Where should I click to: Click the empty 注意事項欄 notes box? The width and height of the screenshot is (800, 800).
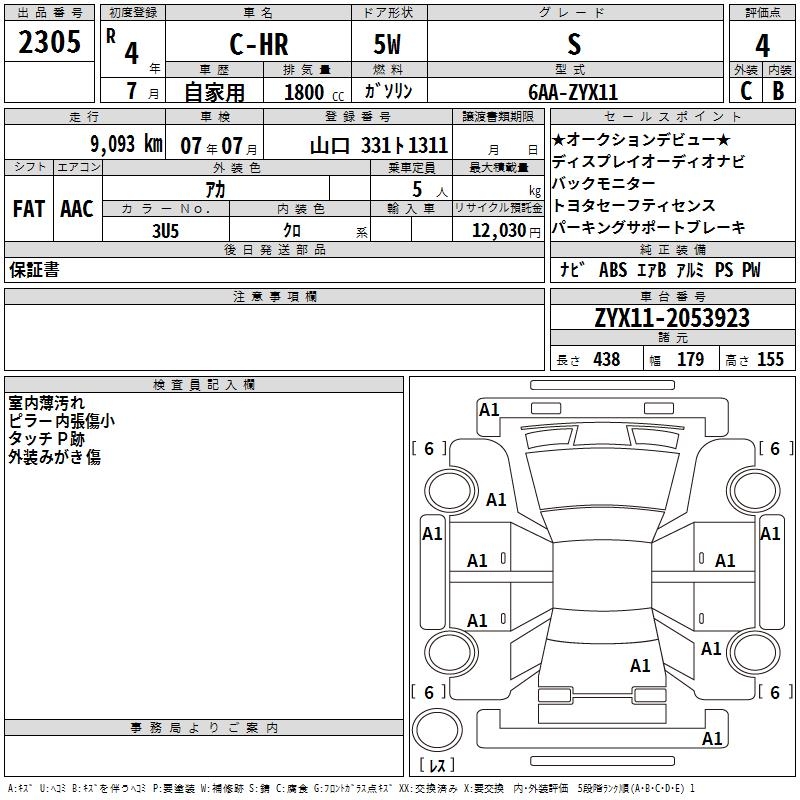click(x=274, y=337)
